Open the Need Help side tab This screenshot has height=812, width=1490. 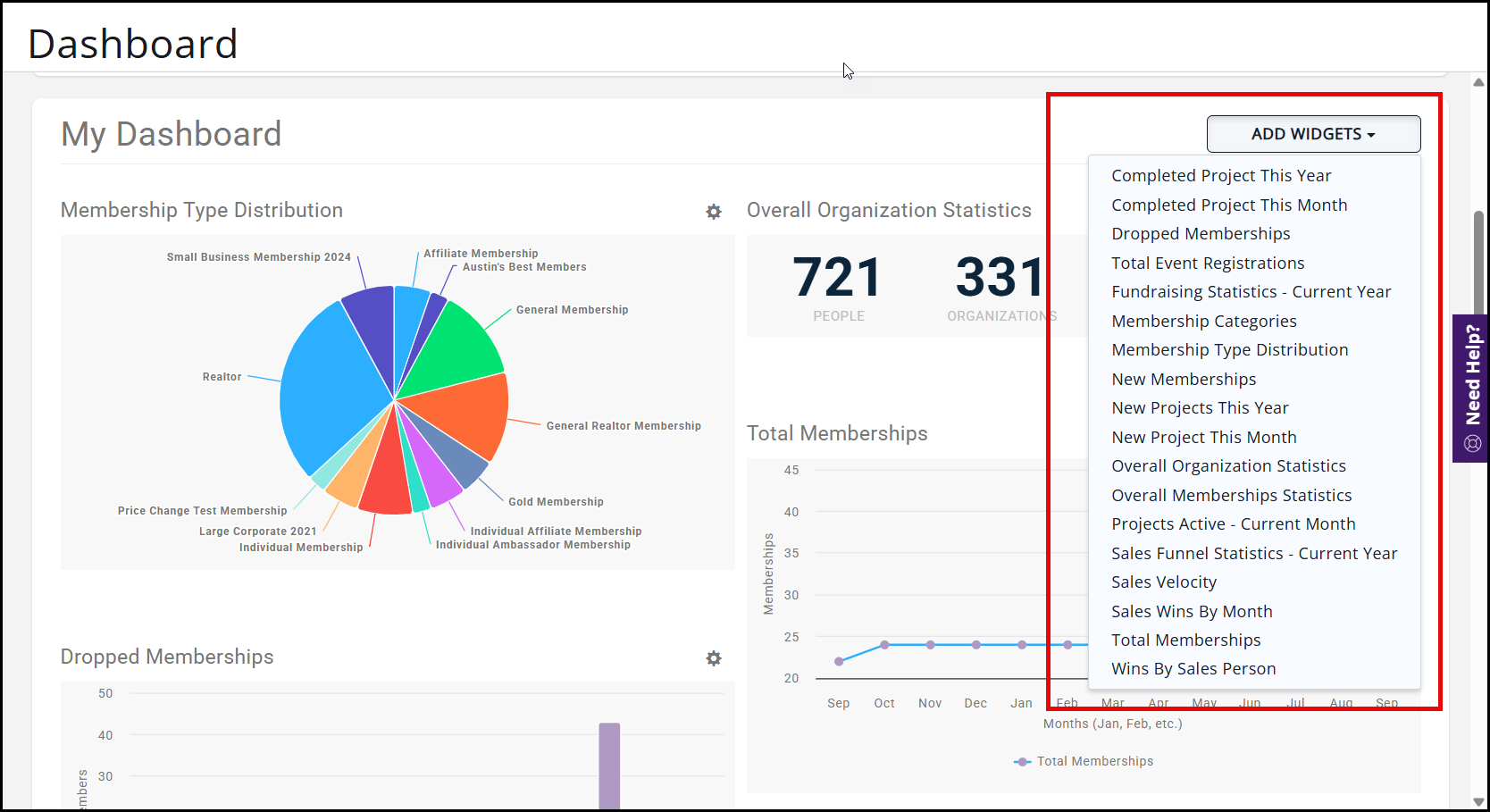point(1472,375)
